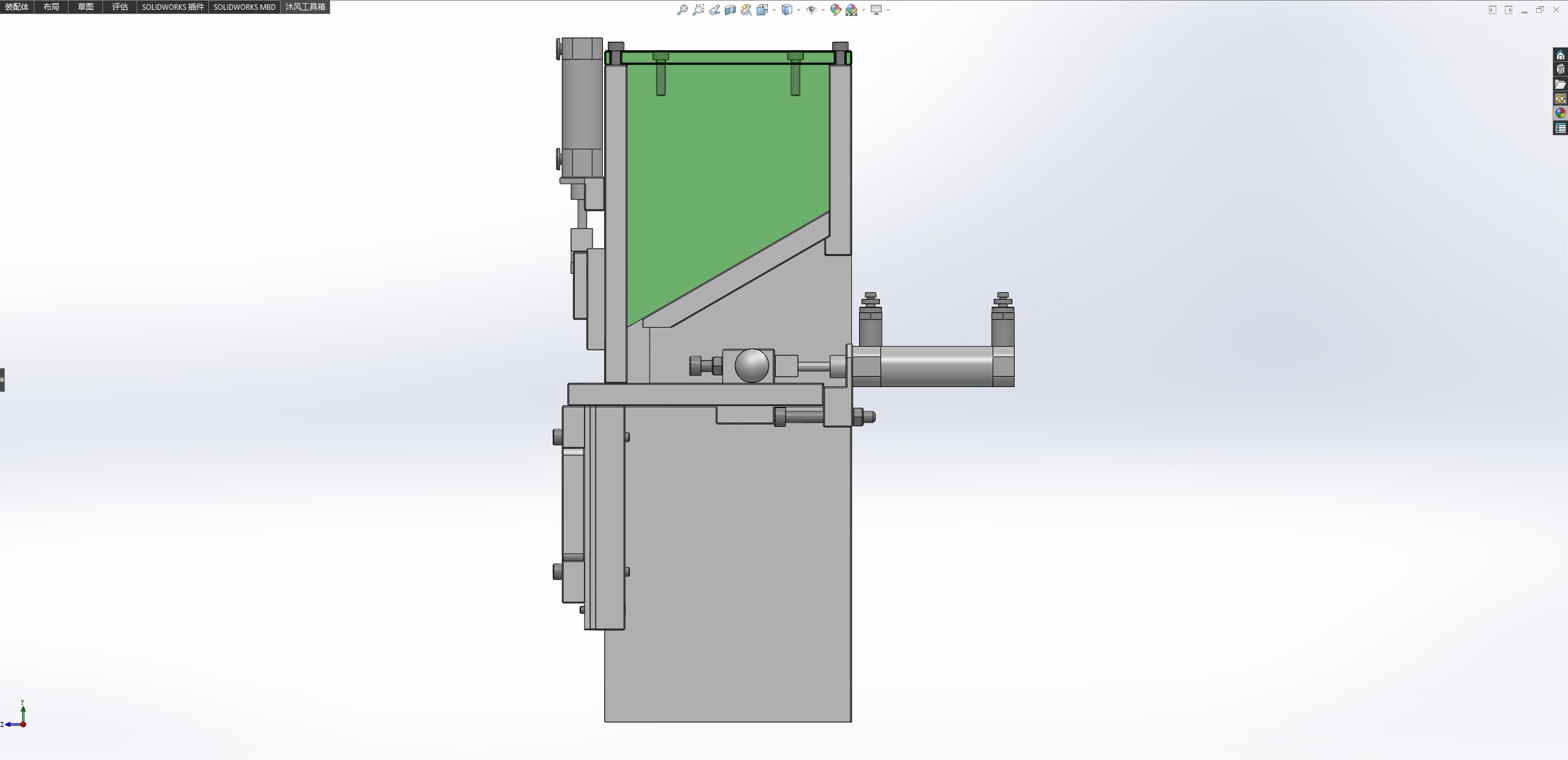Expand the Hide/Show Items dropdown
1568x760 pixels.
(822, 10)
